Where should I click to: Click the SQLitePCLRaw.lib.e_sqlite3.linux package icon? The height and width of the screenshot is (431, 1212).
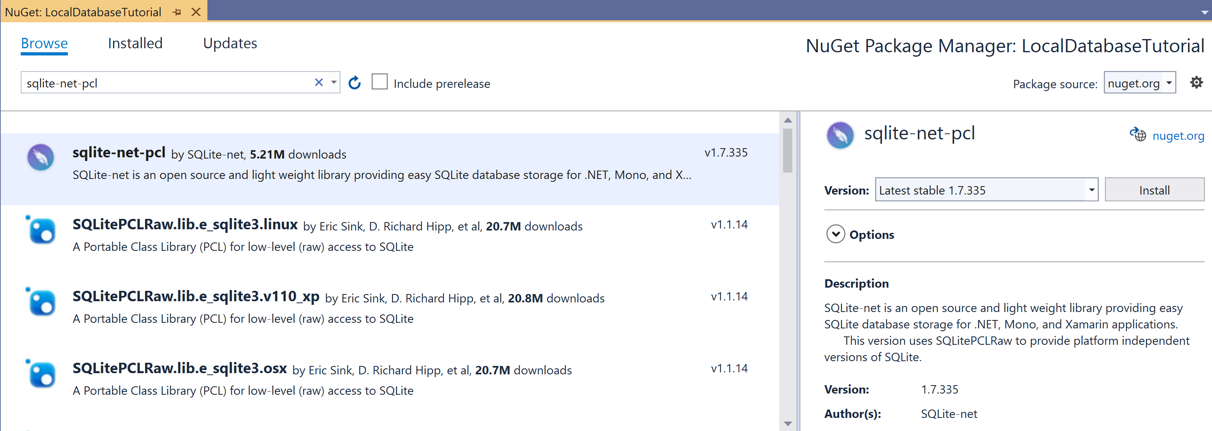tap(41, 230)
